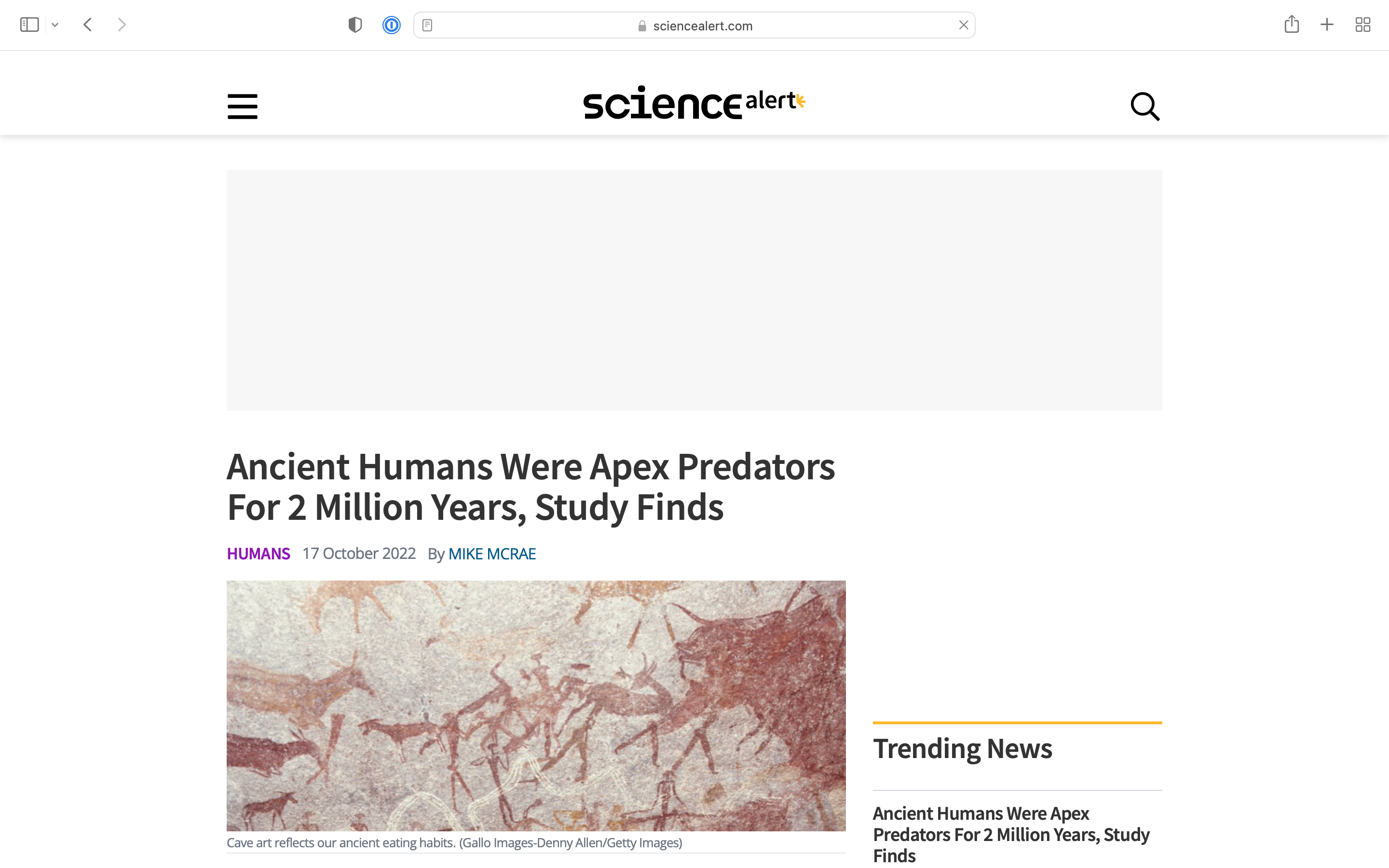Image resolution: width=1389 pixels, height=868 pixels.
Task: Go to the ScienceAlert logo homepage
Action: pos(694,103)
